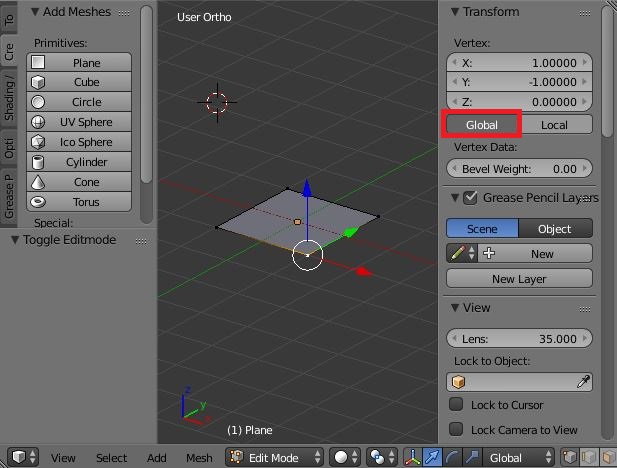This screenshot has height=468, width=617.
Task: Click the properties sidebar scrollbar
Action: pyautogui.click(x=608, y=71)
